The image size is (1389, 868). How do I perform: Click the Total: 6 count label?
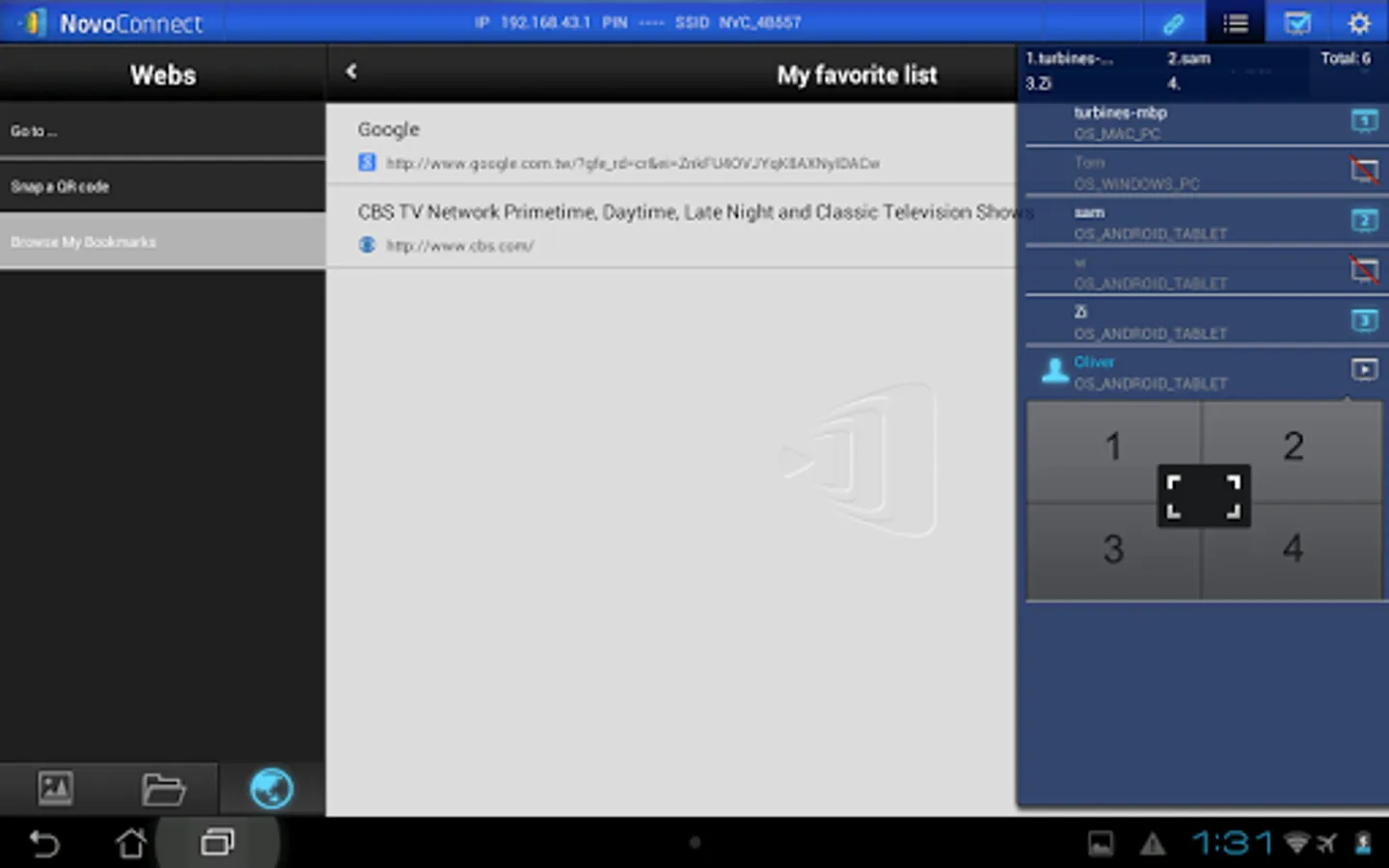pyautogui.click(x=1346, y=59)
